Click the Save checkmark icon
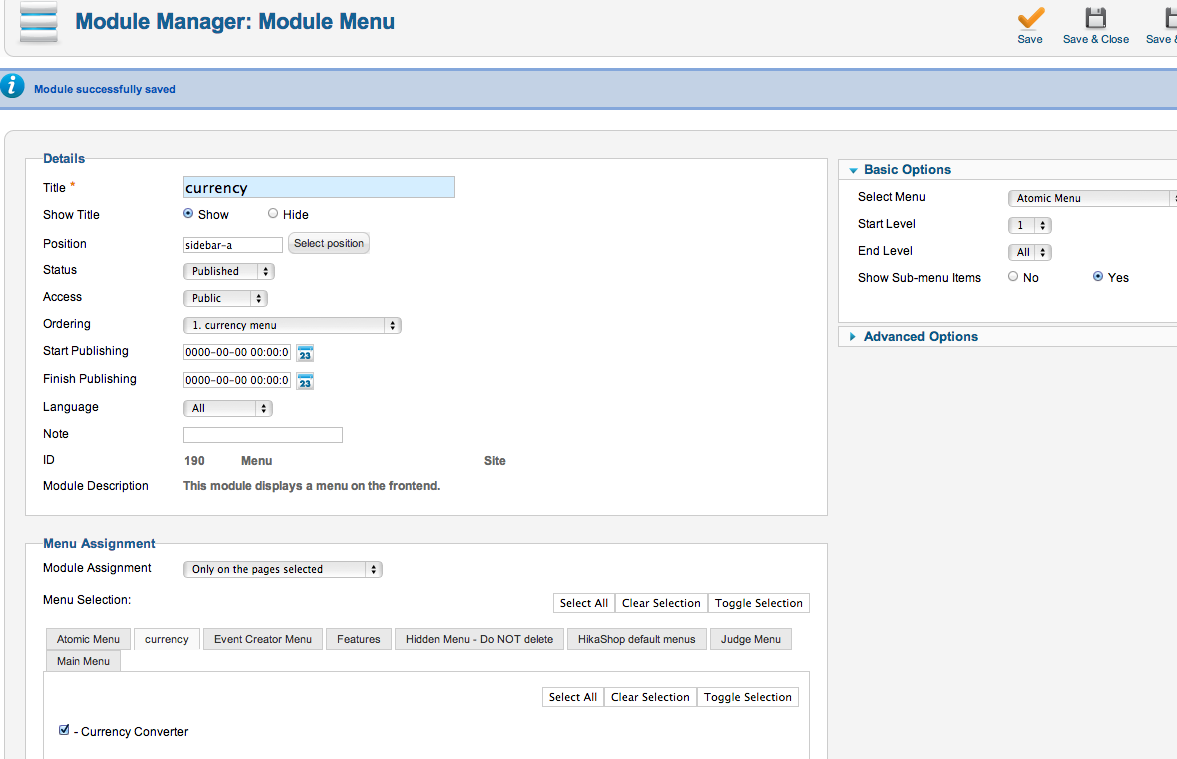1177x759 pixels. (1030, 18)
